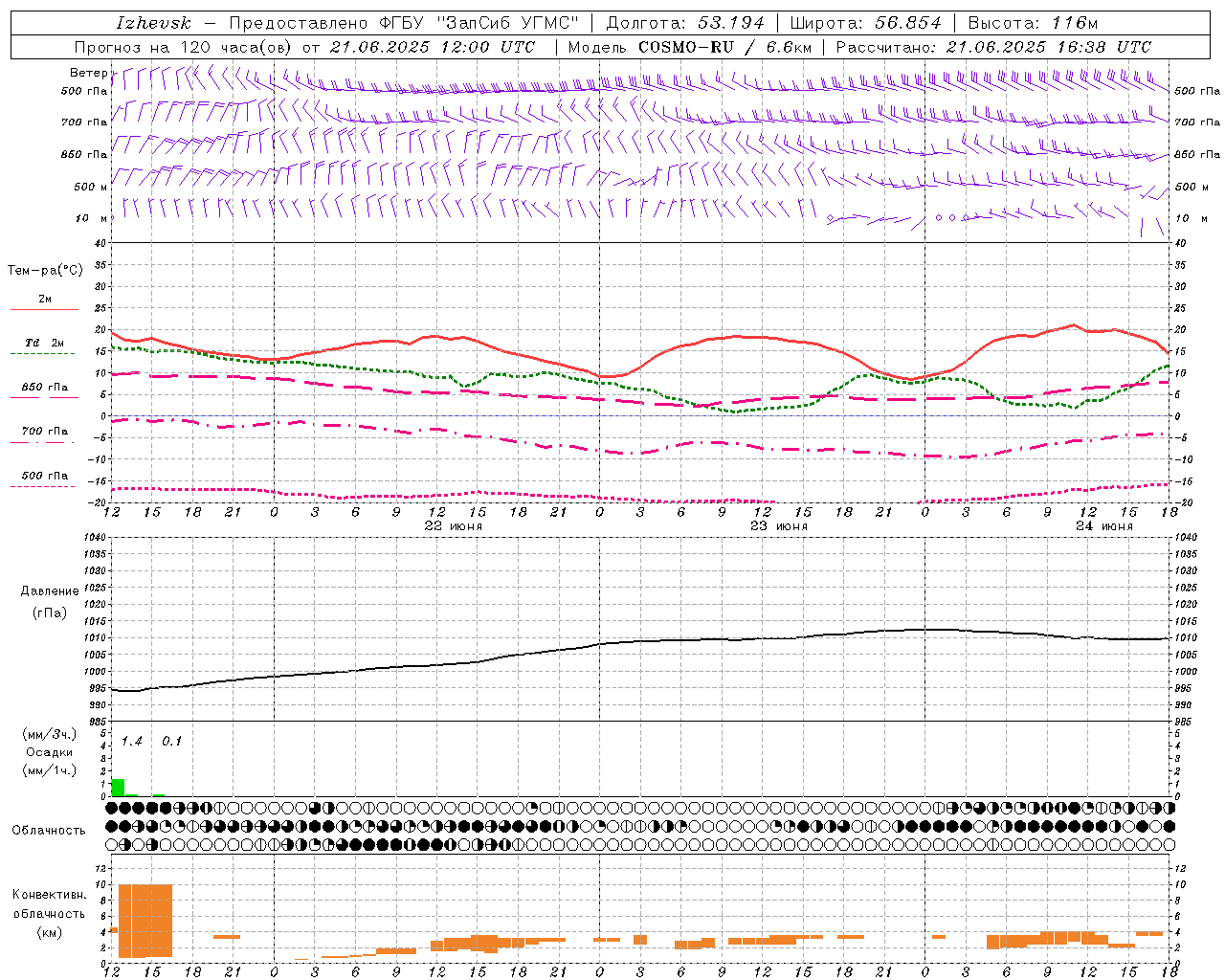1225x980 pixels.
Task: Click the 'Рассчитано: 21.06.2025 16:38 UTC' timestamp
Action: (x=993, y=47)
